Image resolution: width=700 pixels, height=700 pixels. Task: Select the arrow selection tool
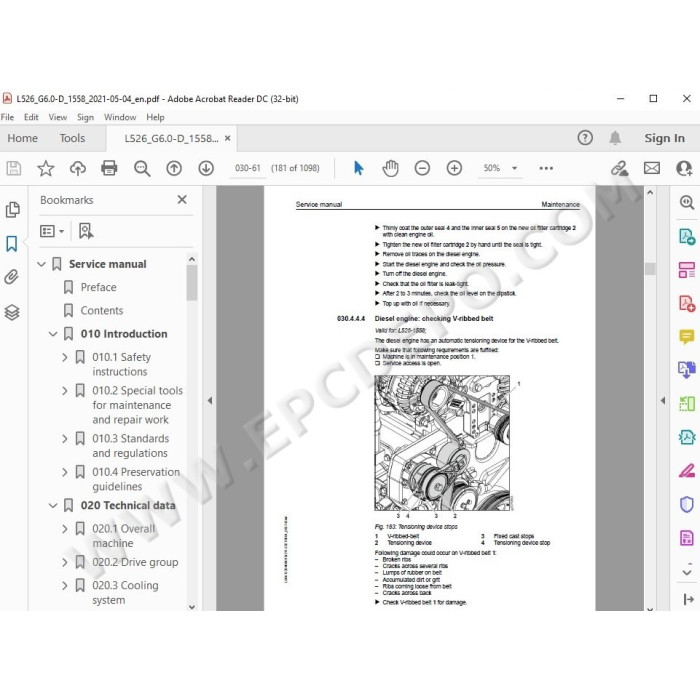pos(358,168)
